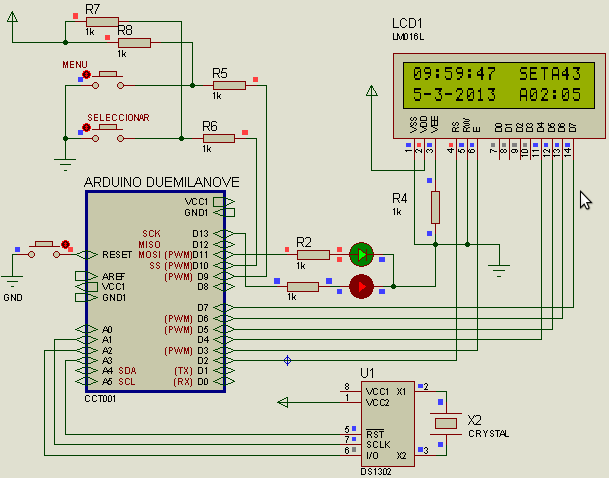The image size is (609, 478).
Task: Select the DS1302 chip U1
Action: point(388,424)
